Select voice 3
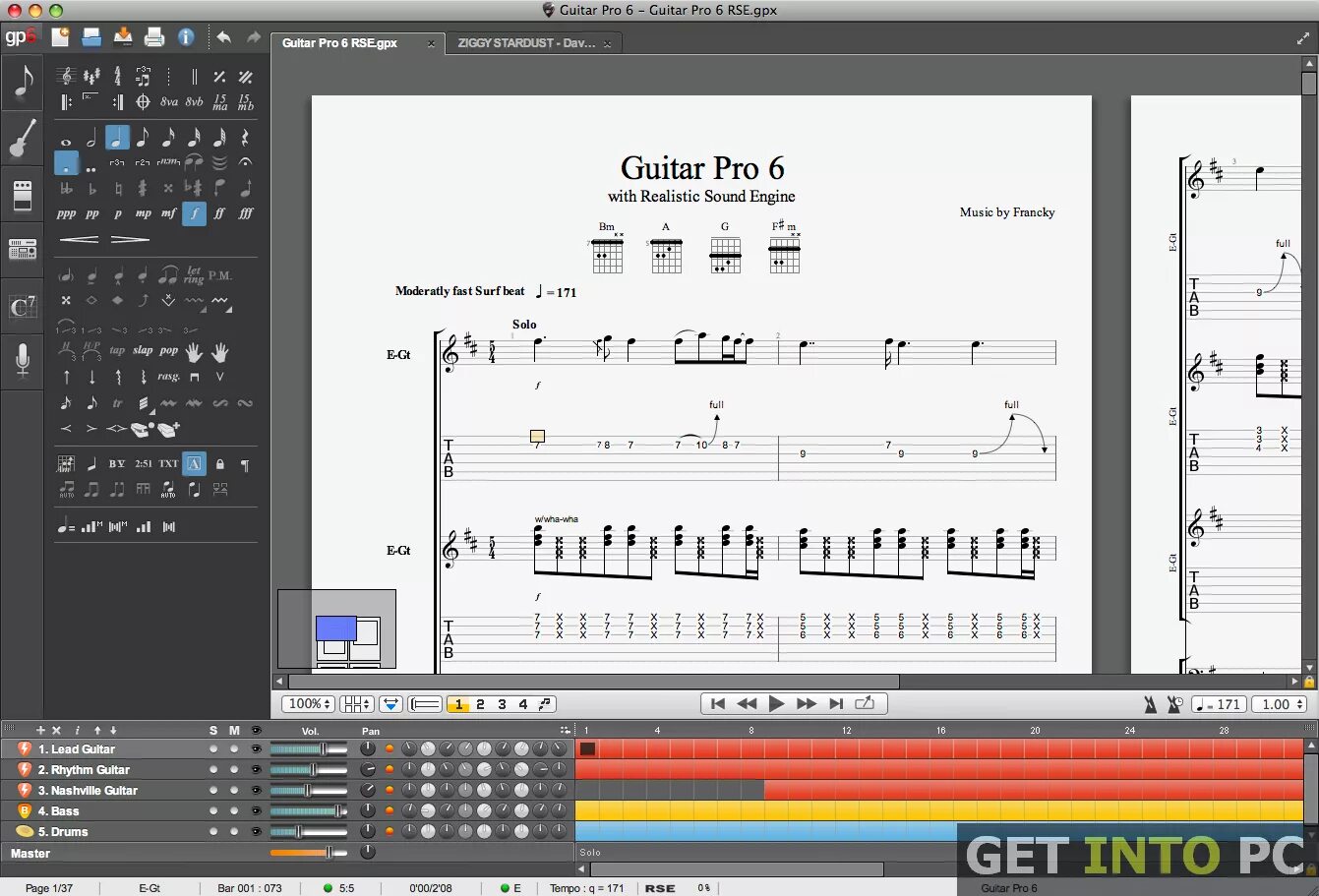The image size is (1319, 896). (x=502, y=704)
